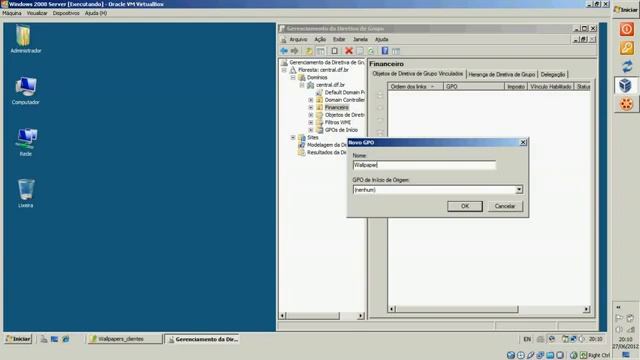Confirm new GPO with OK button
640x360 pixels.
coord(464,206)
